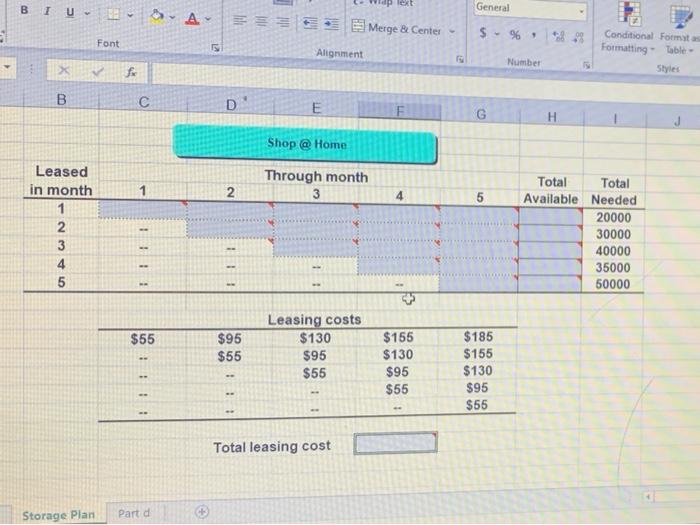Select column D header
The width and height of the screenshot is (700, 525).
click(231, 105)
